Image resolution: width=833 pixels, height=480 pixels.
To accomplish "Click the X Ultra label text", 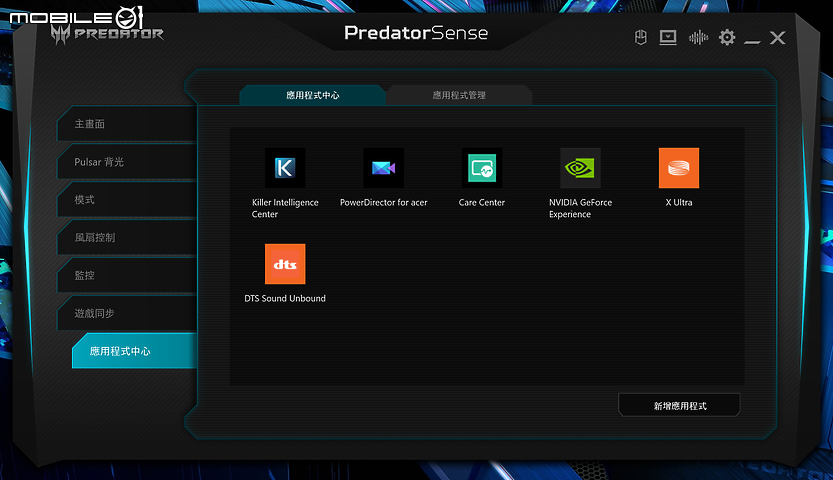I will point(679,202).
